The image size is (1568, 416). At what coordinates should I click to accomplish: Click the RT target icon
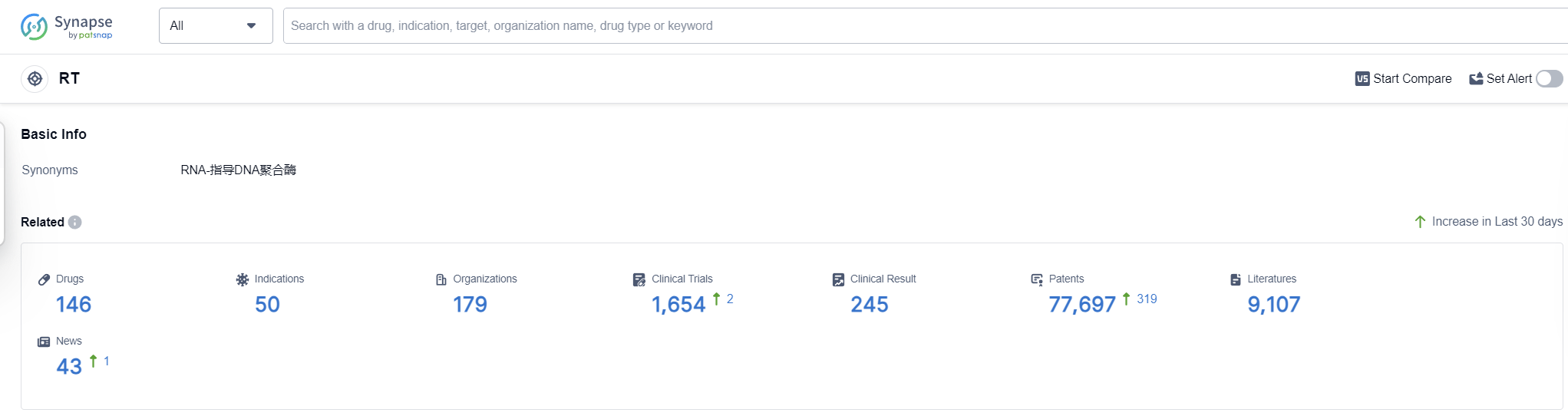[35, 78]
